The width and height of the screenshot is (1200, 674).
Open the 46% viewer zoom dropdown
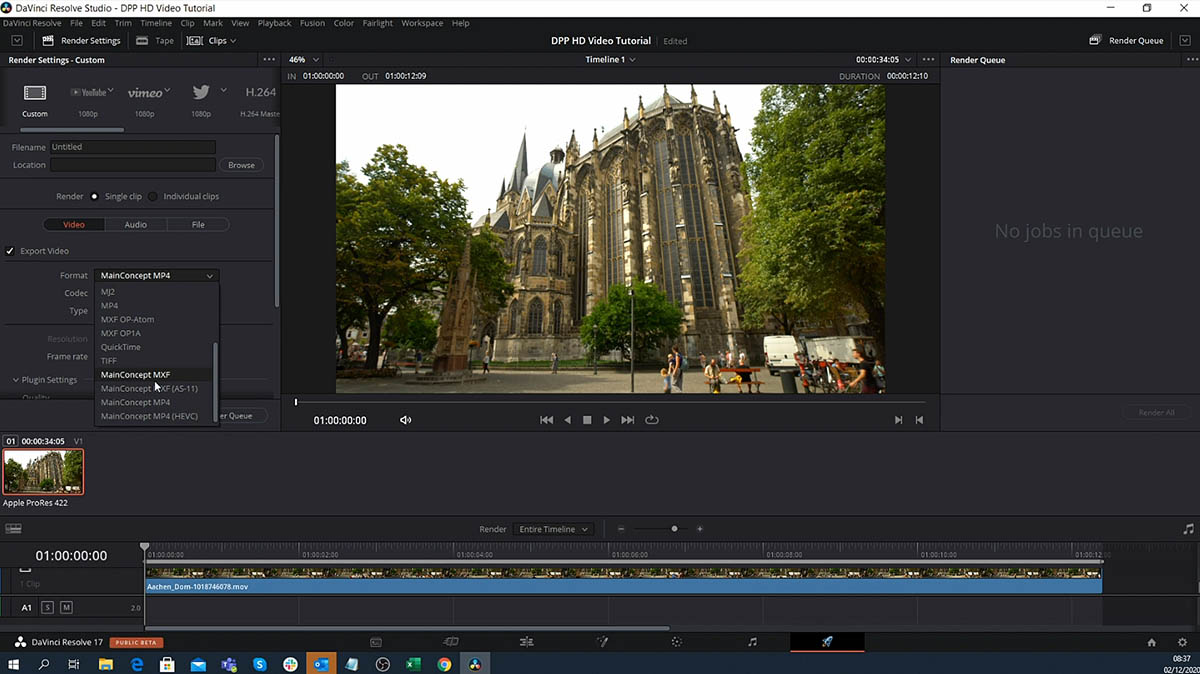point(304,60)
